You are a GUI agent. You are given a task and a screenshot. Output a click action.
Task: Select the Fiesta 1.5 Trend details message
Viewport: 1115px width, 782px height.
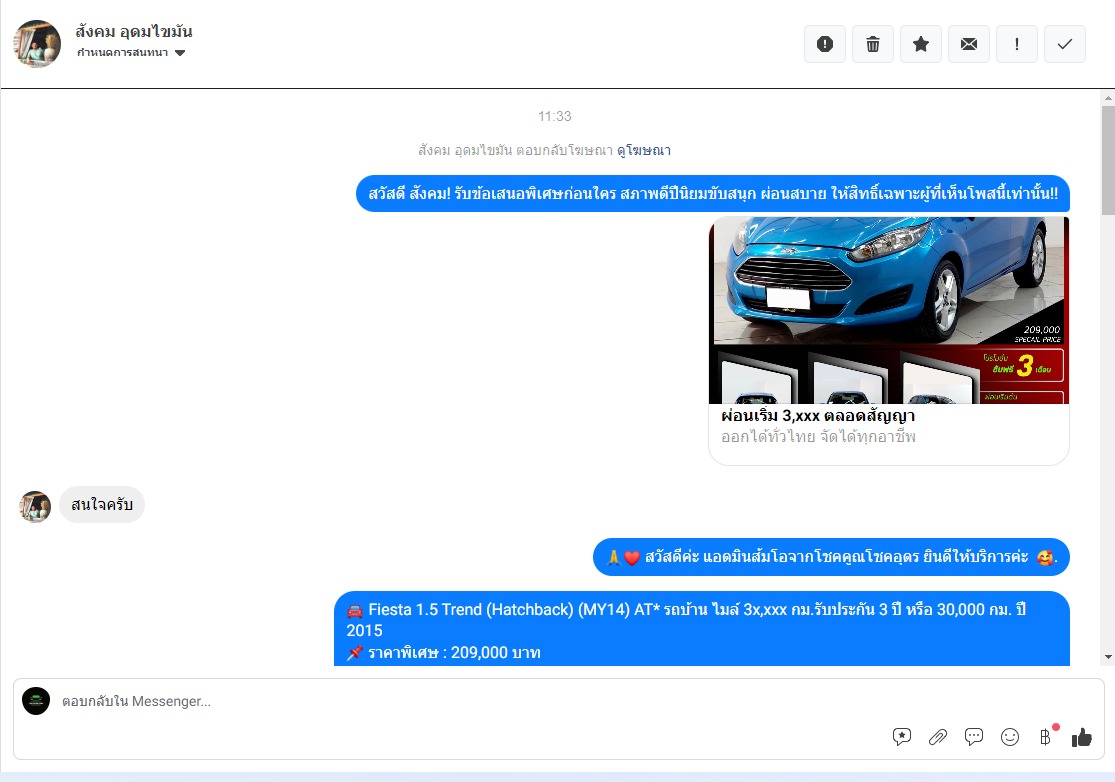[x=702, y=628]
